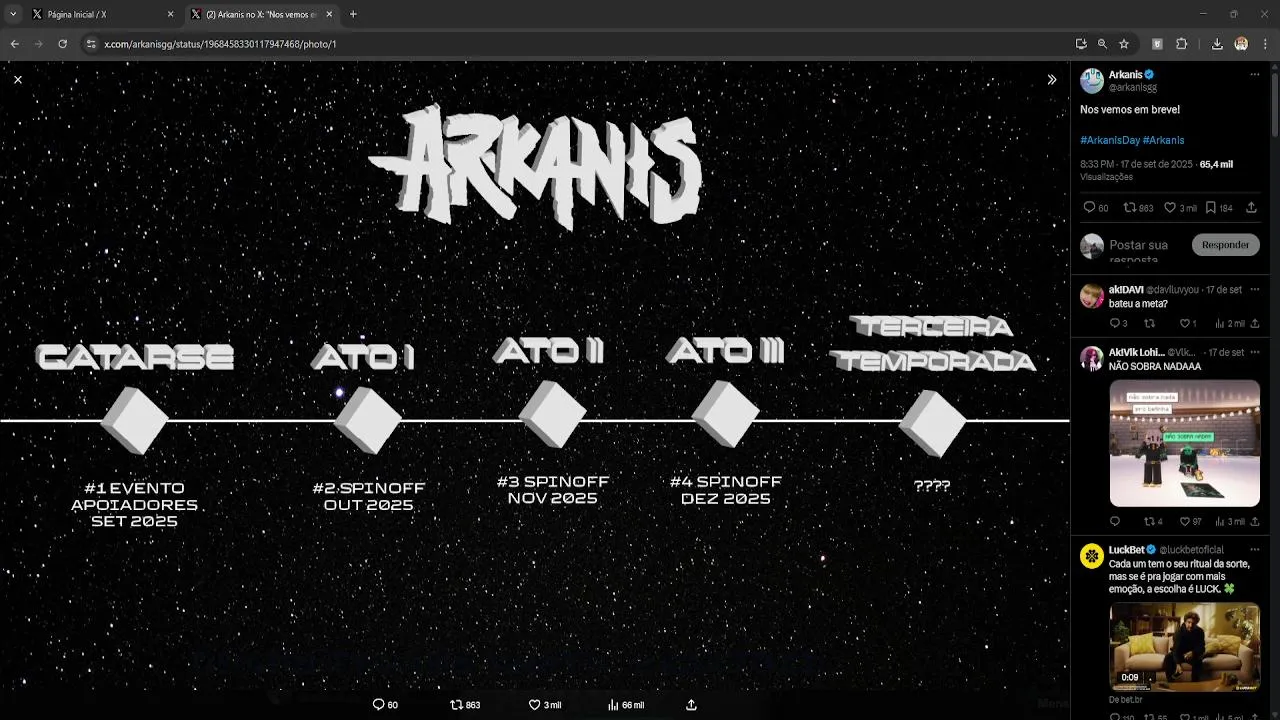
Task: Bookmark this page with star icon
Action: (x=1124, y=44)
